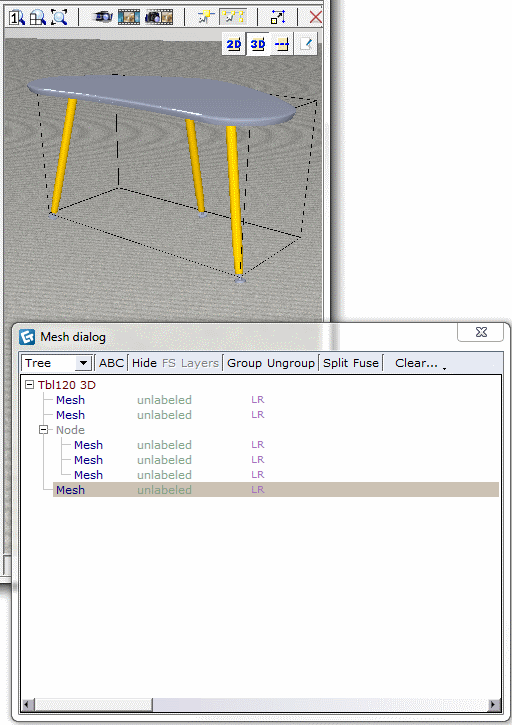Image resolution: width=512 pixels, height=725 pixels.
Task: Click the red X delete icon
Action: click(316, 18)
